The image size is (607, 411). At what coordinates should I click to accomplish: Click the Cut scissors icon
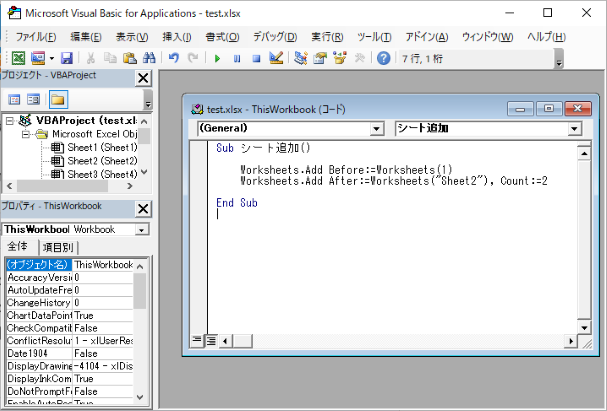pyautogui.click(x=91, y=58)
